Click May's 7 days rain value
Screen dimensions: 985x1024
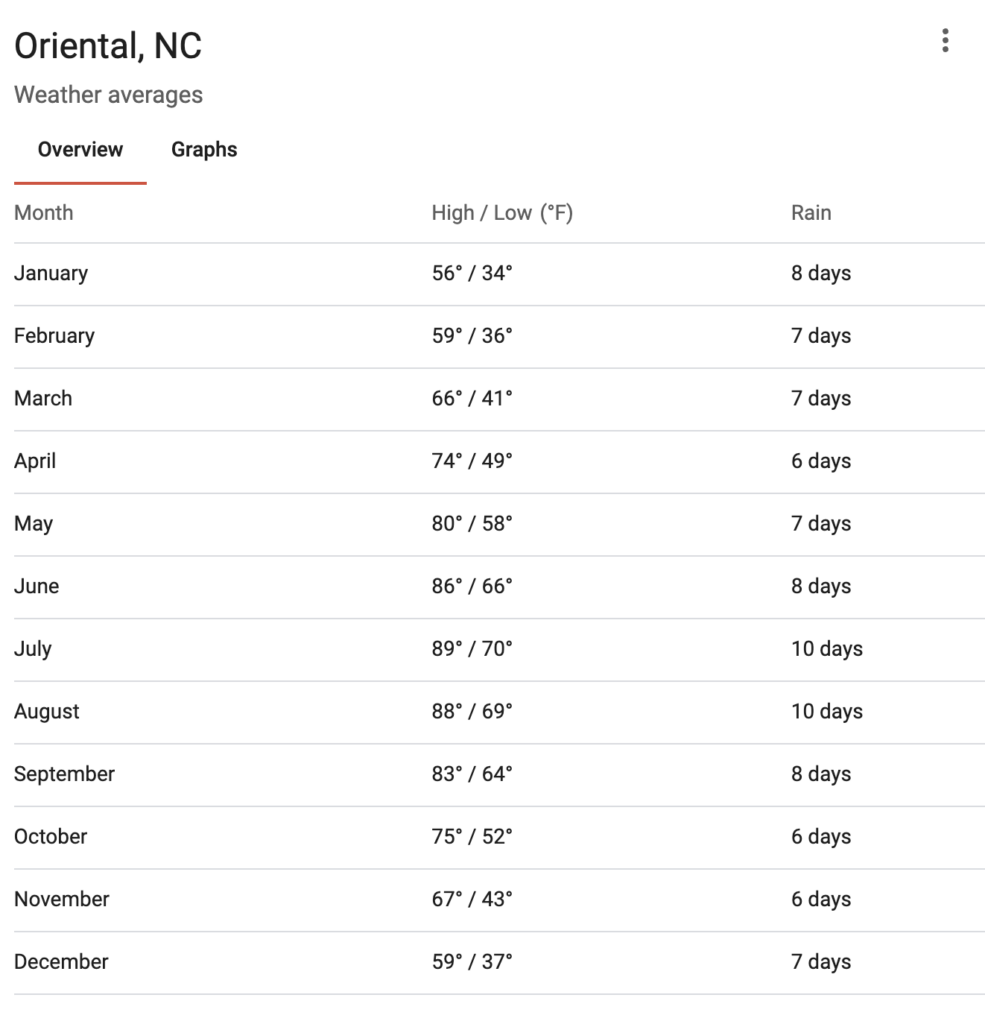(x=820, y=524)
